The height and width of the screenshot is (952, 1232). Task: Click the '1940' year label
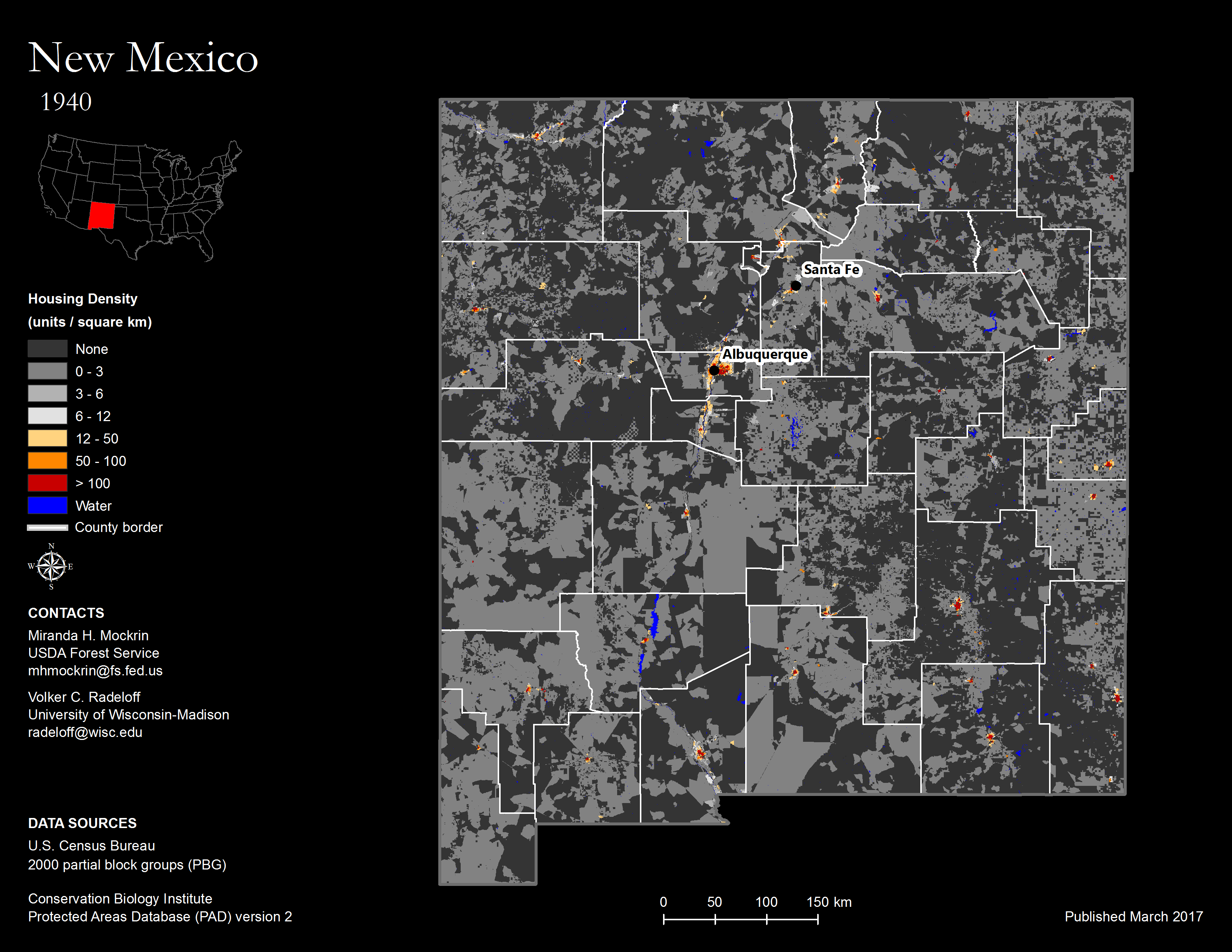[66, 102]
